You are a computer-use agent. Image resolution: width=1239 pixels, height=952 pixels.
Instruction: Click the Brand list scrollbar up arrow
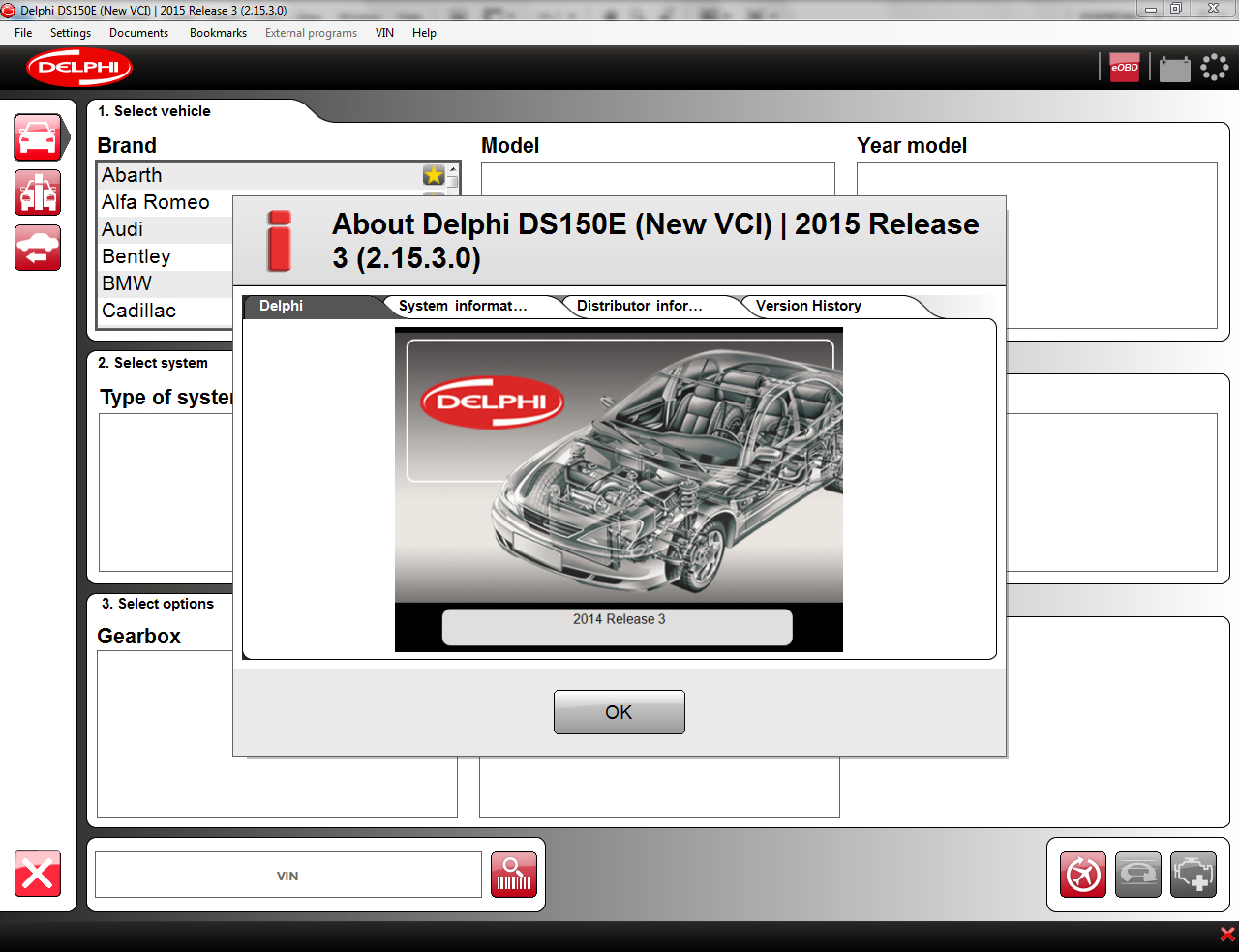point(452,170)
